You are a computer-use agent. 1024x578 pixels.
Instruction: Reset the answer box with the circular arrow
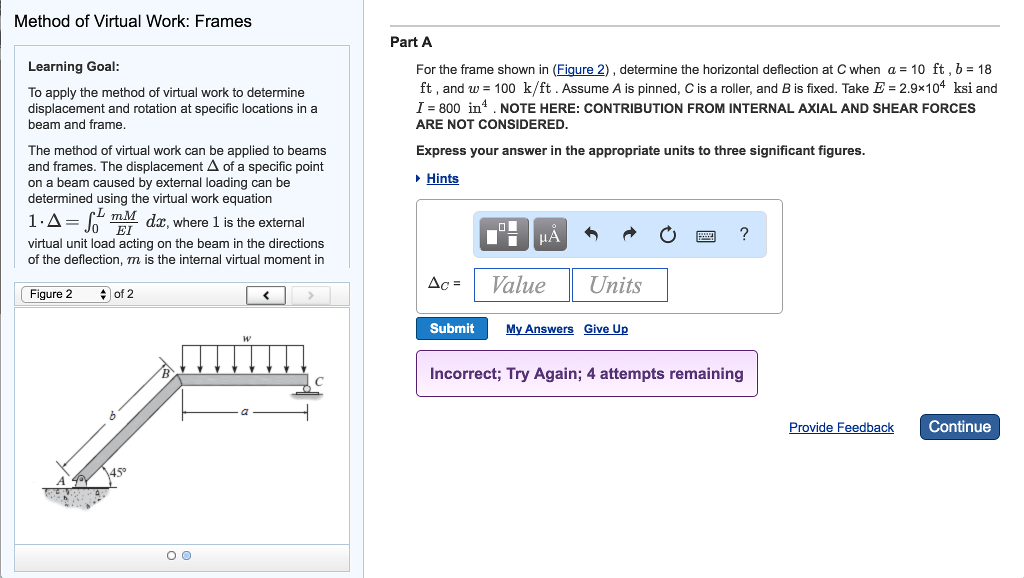667,235
